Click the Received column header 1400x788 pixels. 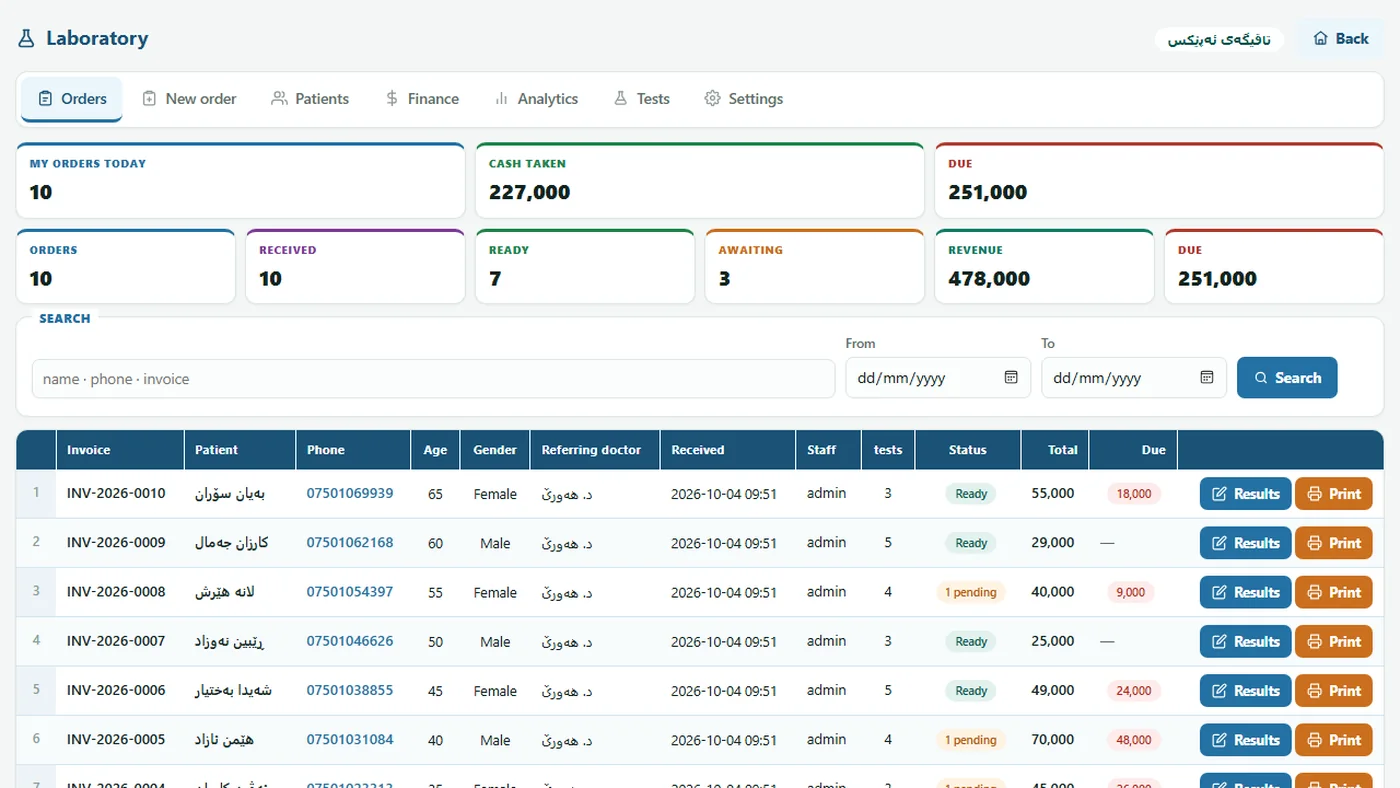point(727,450)
